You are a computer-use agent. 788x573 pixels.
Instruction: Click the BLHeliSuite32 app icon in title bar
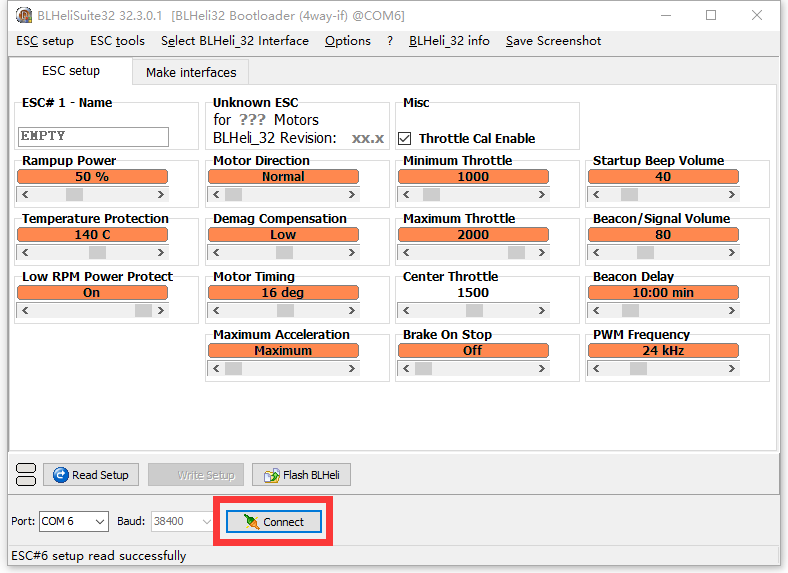[23, 15]
